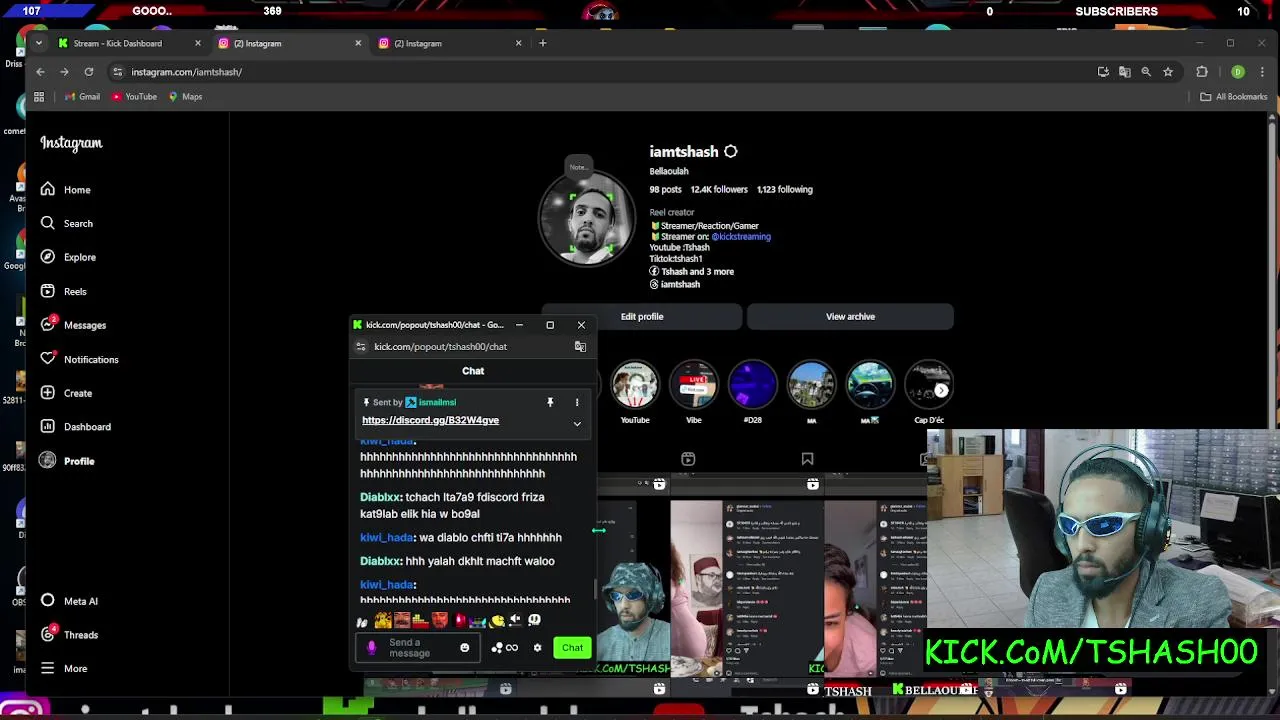Screen dimensions: 1280x720
Task: Open Reels from the Instagram sidebar
Action: pos(64,291)
